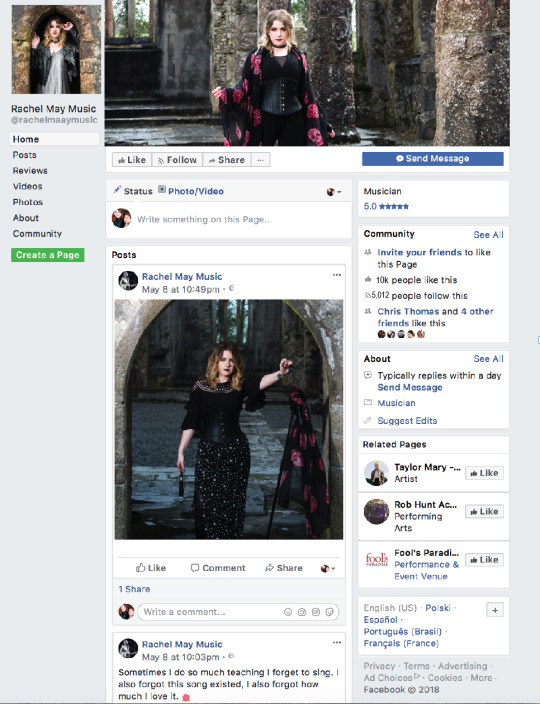Viewport: 540px width, 705px height.
Task: Open the Cookies footer link
Action: (445, 678)
